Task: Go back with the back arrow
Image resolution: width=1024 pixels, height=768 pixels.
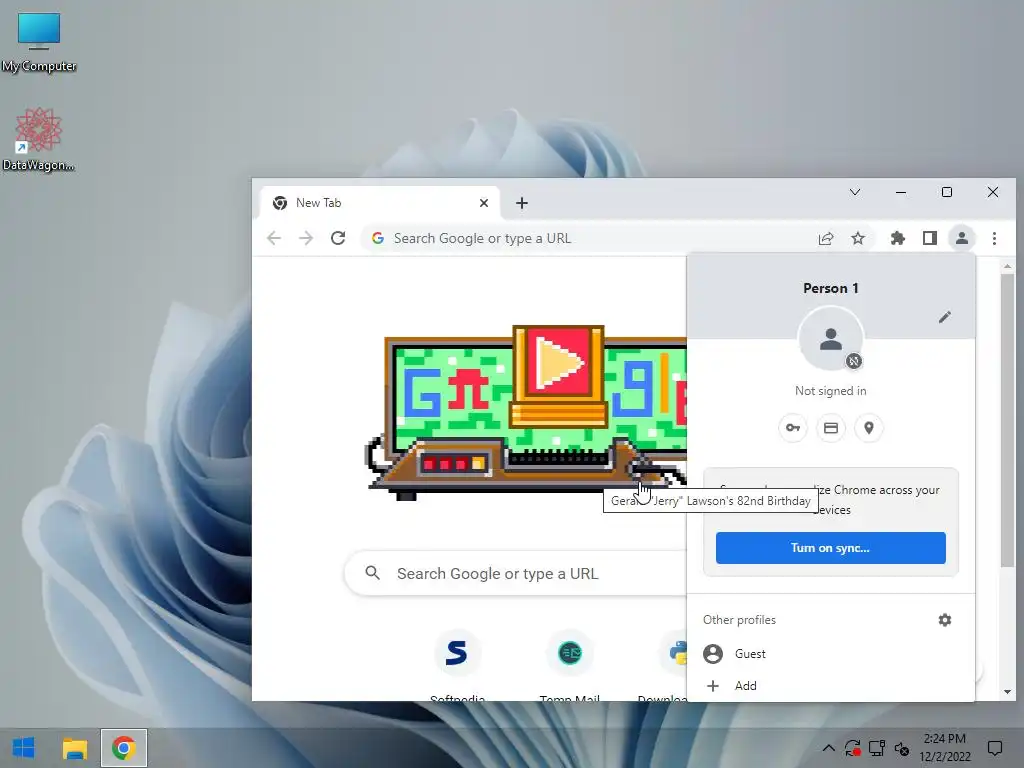Action: click(x=274, y=238)
